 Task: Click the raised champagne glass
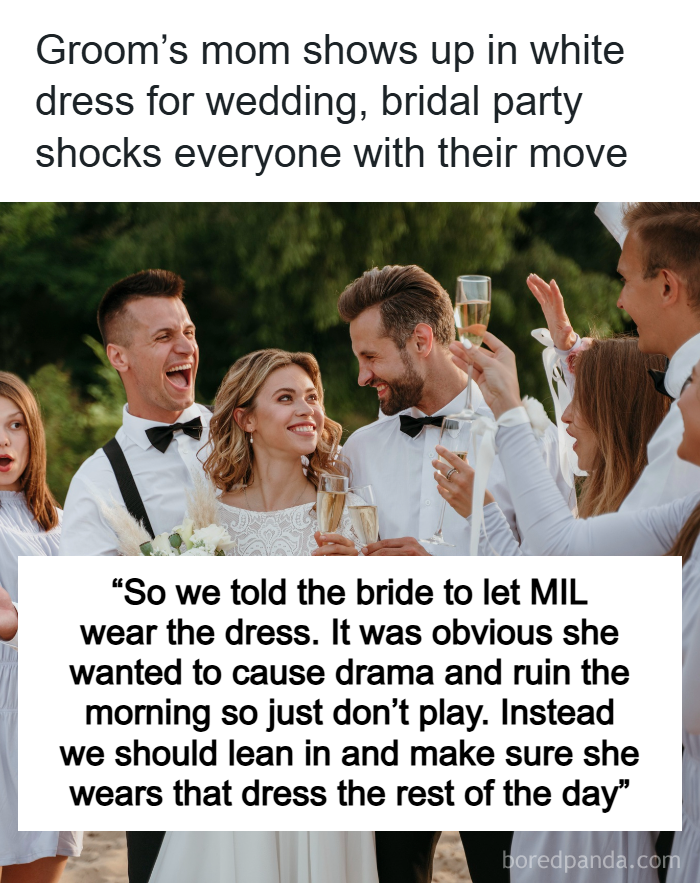[472, 311]
